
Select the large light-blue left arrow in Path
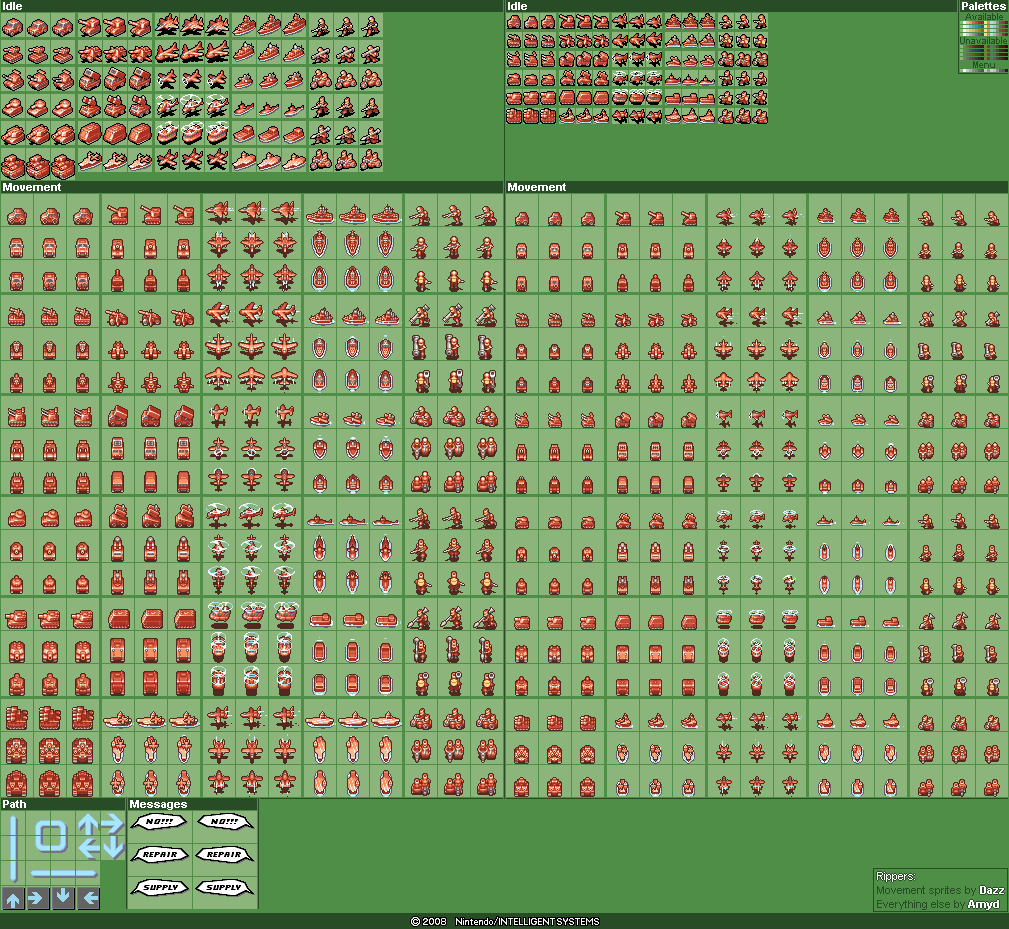(x=89, y=849)
